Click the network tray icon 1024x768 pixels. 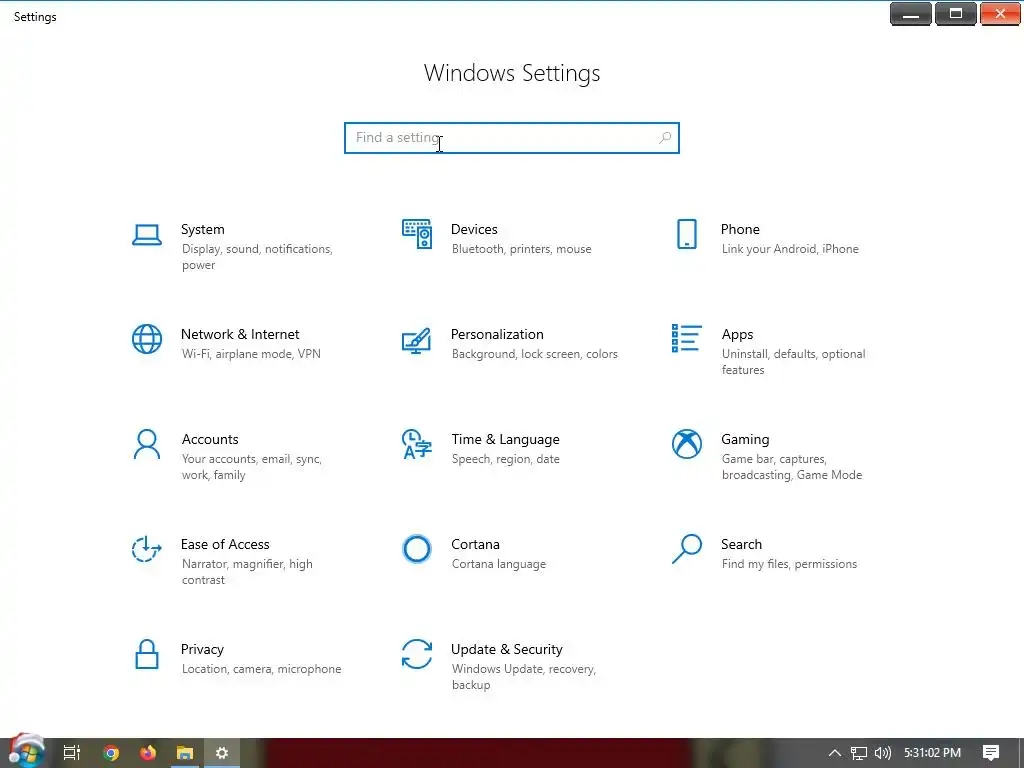click(859, 753)
